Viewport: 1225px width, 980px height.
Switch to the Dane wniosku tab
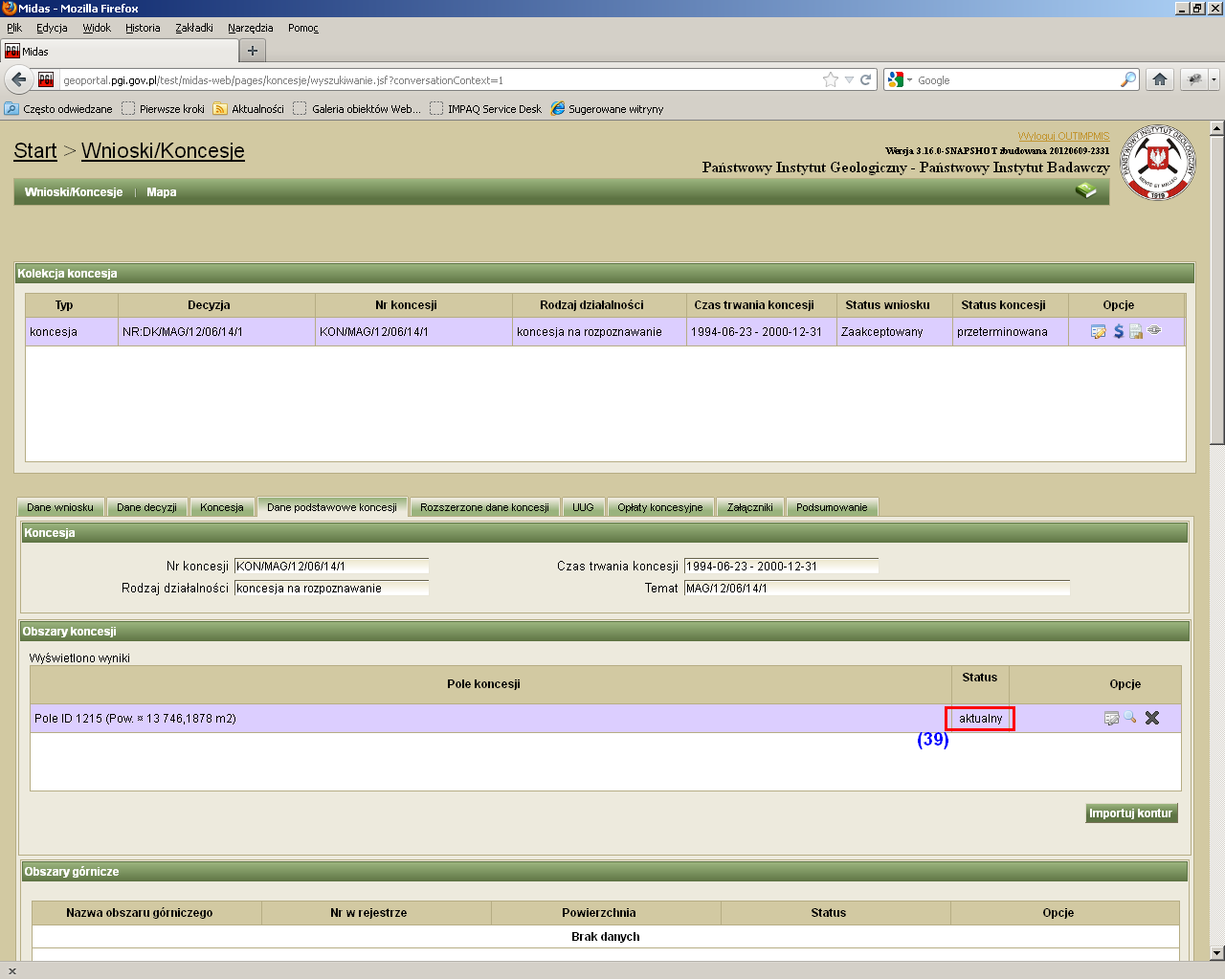60,507
